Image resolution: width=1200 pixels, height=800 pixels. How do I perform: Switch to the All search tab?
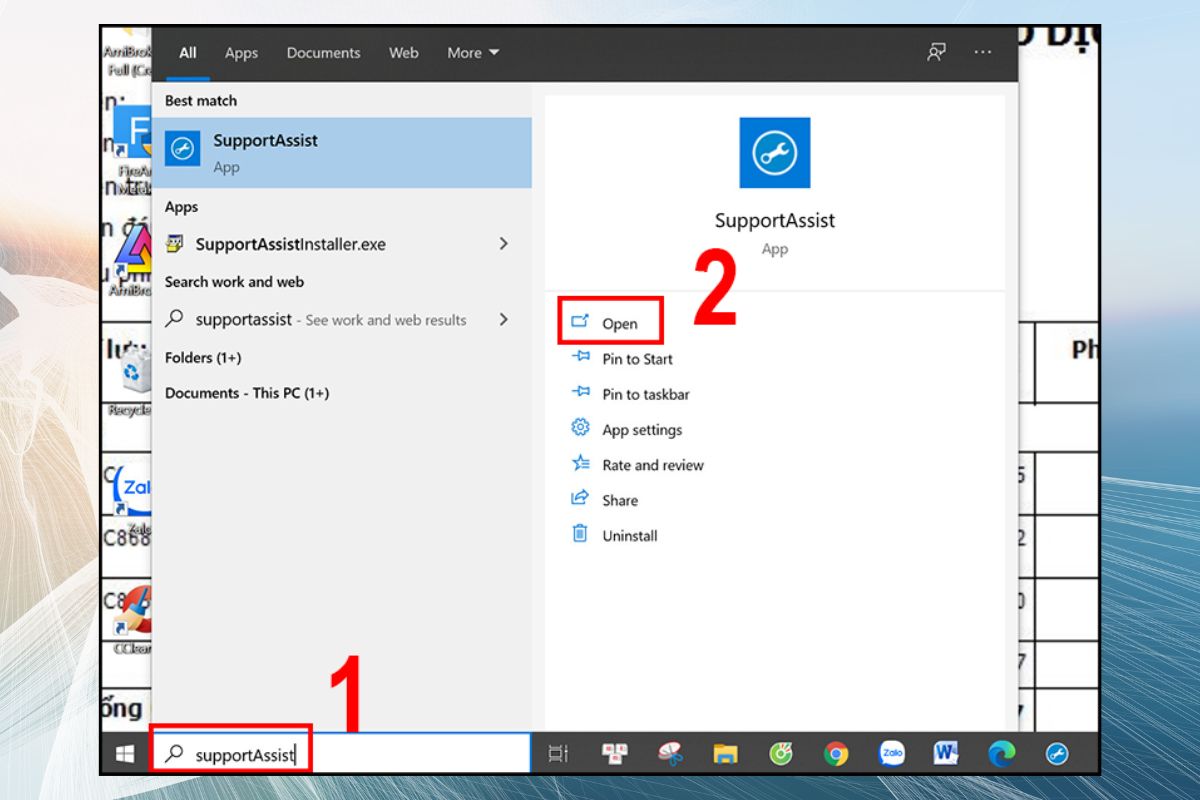(188, 53)
